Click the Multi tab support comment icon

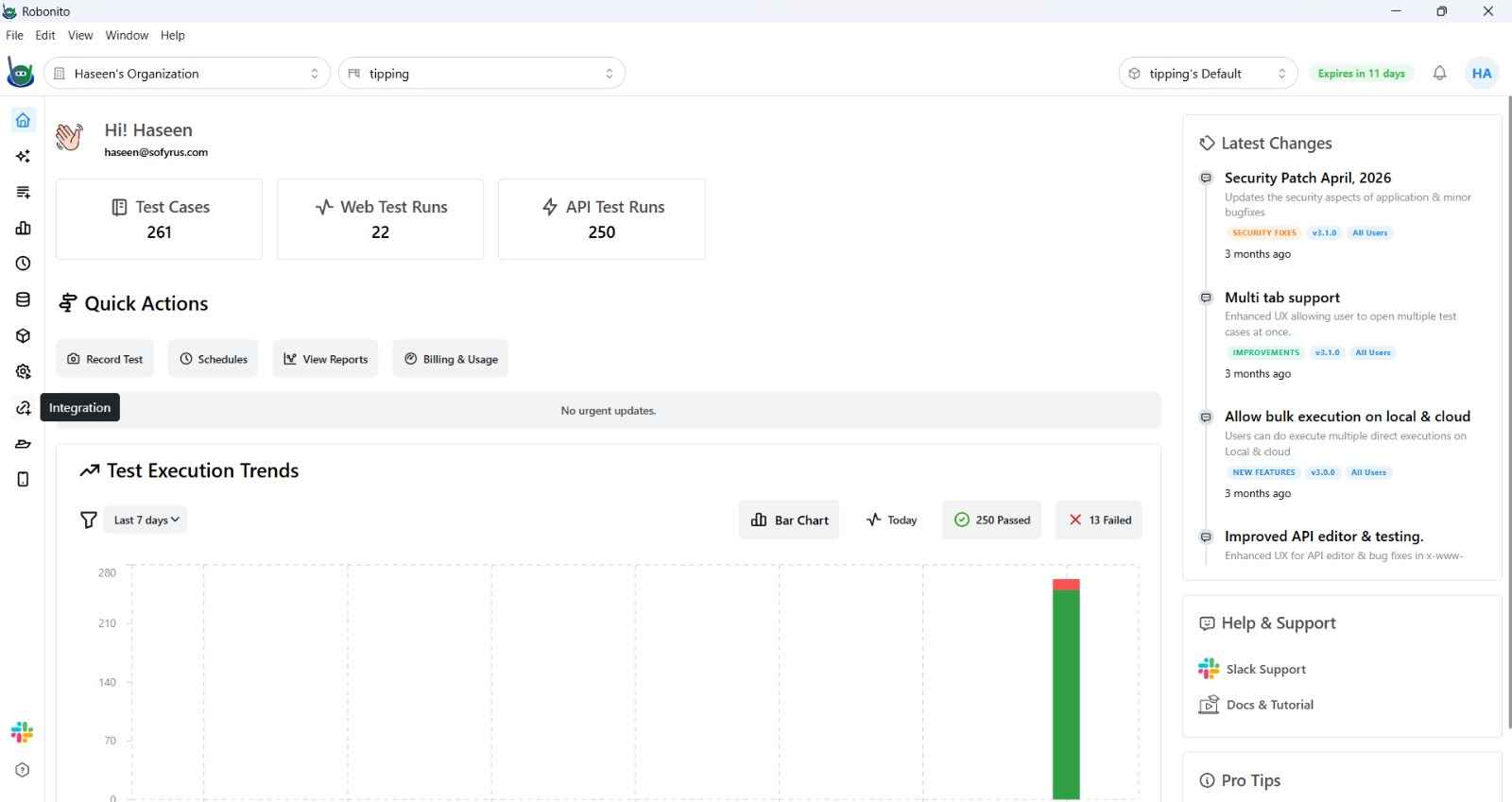1206,298
